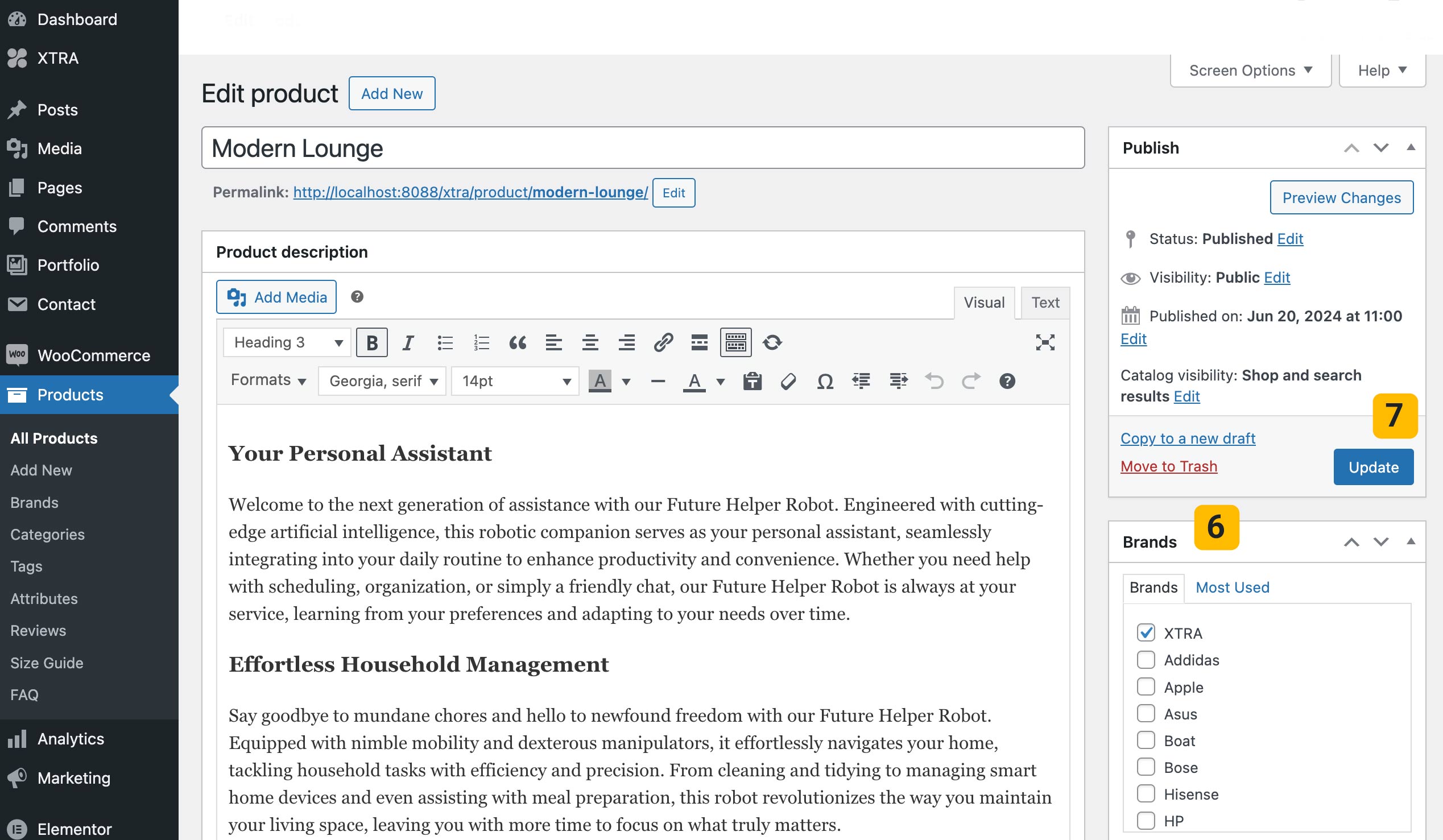Click the insert link chain icon
The height and width of the screenshot is (840, 1443).
point(663,342)
